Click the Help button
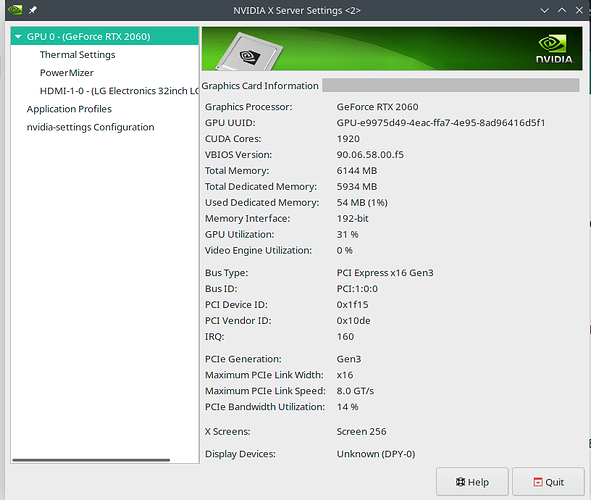Image resolution: width=591 pixels, height=500 pixels. [472, 482]
